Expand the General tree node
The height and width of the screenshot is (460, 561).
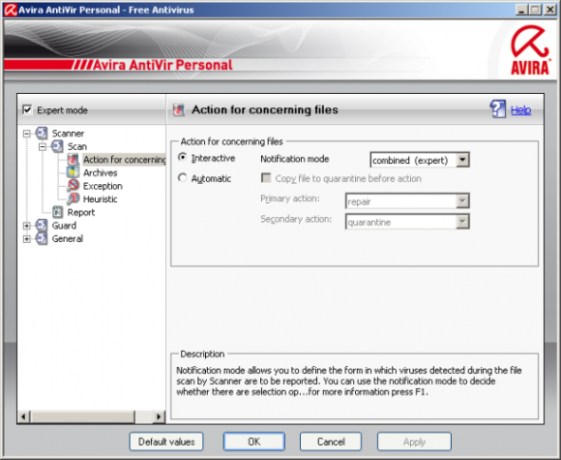[x=26, y=239]
